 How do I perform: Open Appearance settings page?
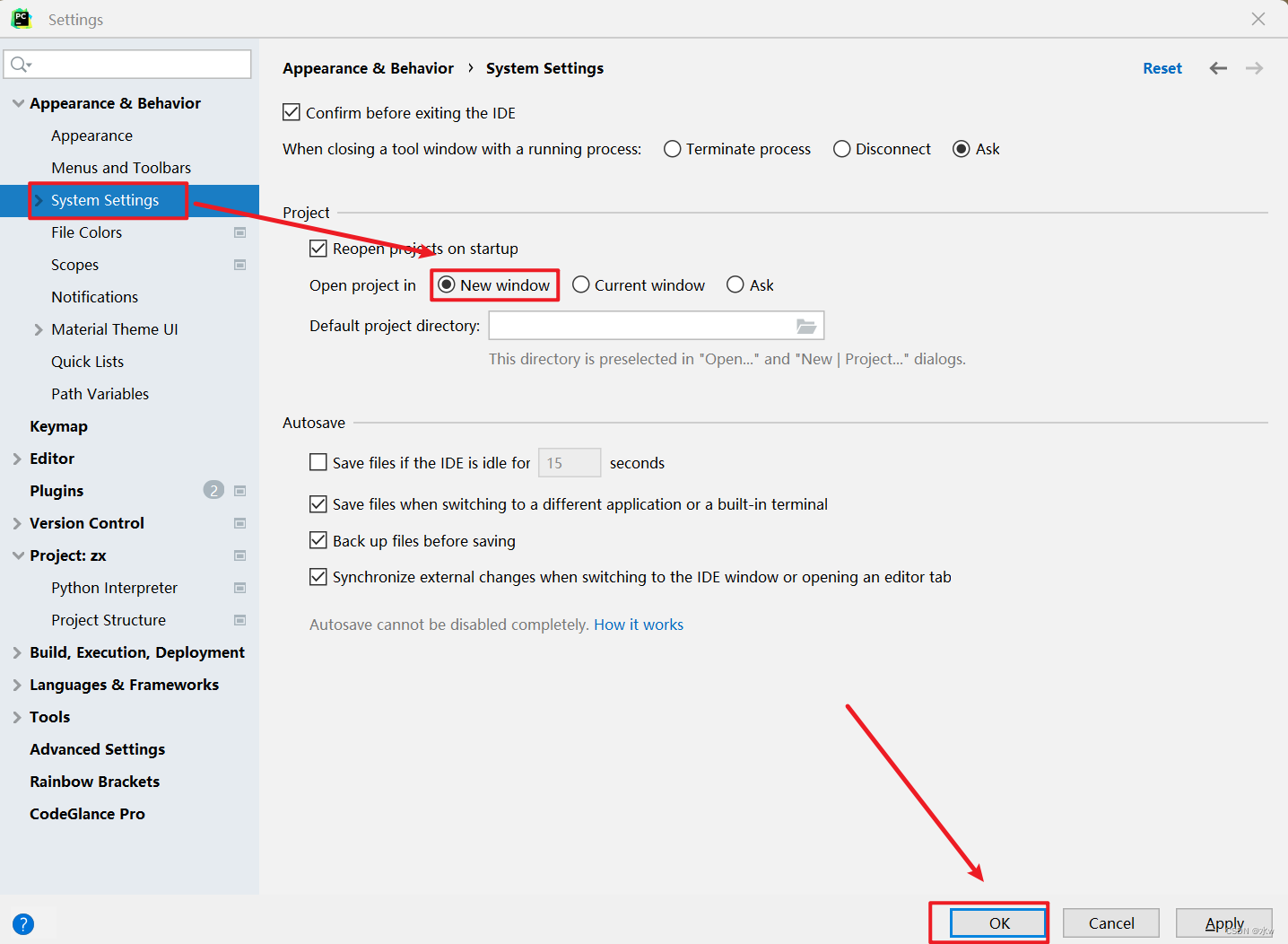click(x=91, y=135)
